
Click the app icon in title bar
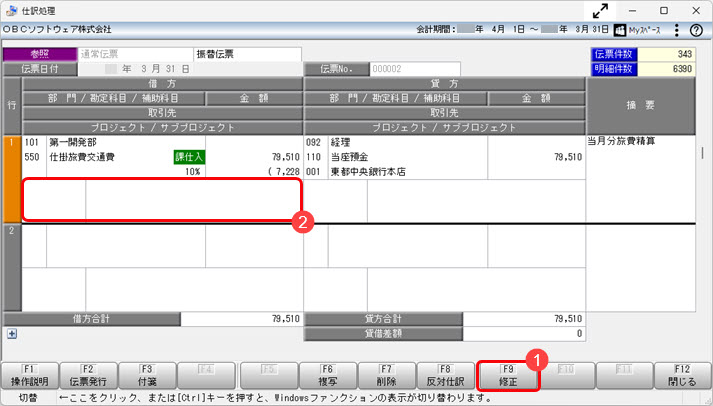coord(11,10)
